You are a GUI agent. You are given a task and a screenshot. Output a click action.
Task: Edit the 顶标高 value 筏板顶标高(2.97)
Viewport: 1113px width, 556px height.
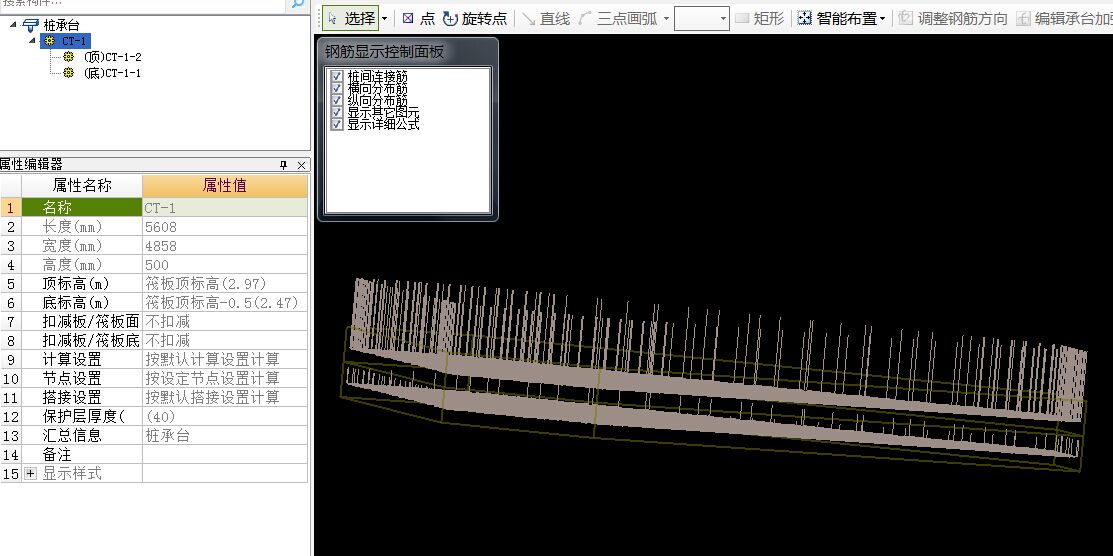[x=225, y=284]
